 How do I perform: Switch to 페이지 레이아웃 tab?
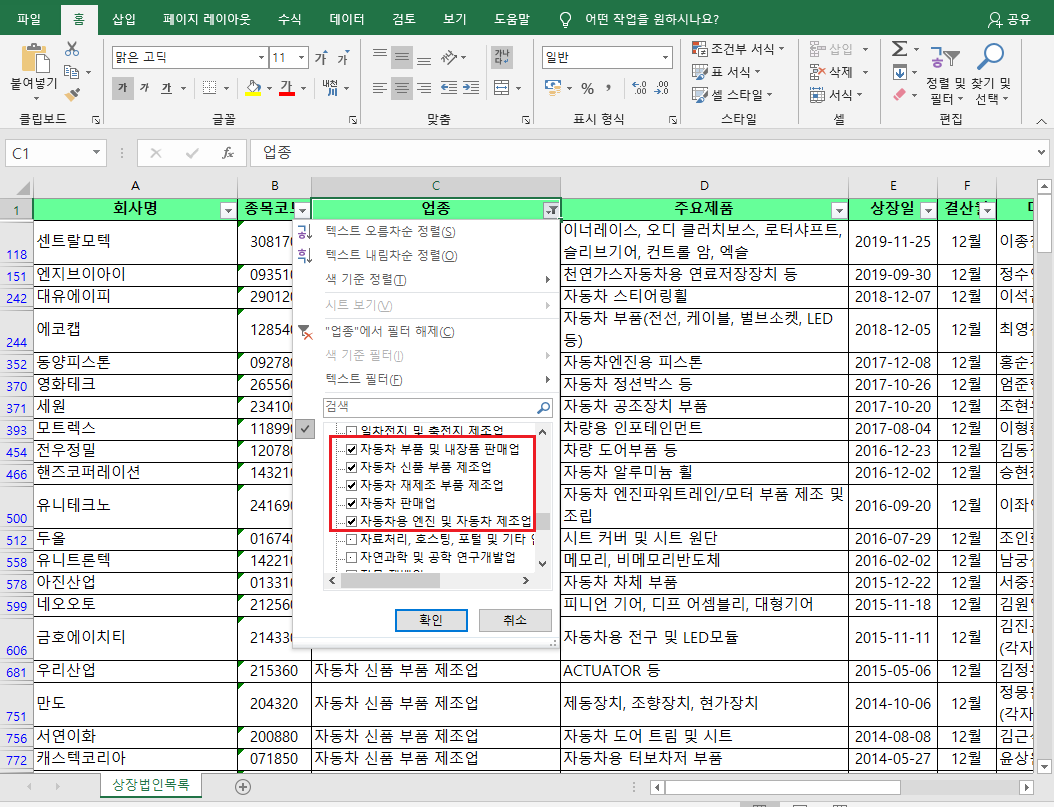pyautogui.click(x=206, y=19)
